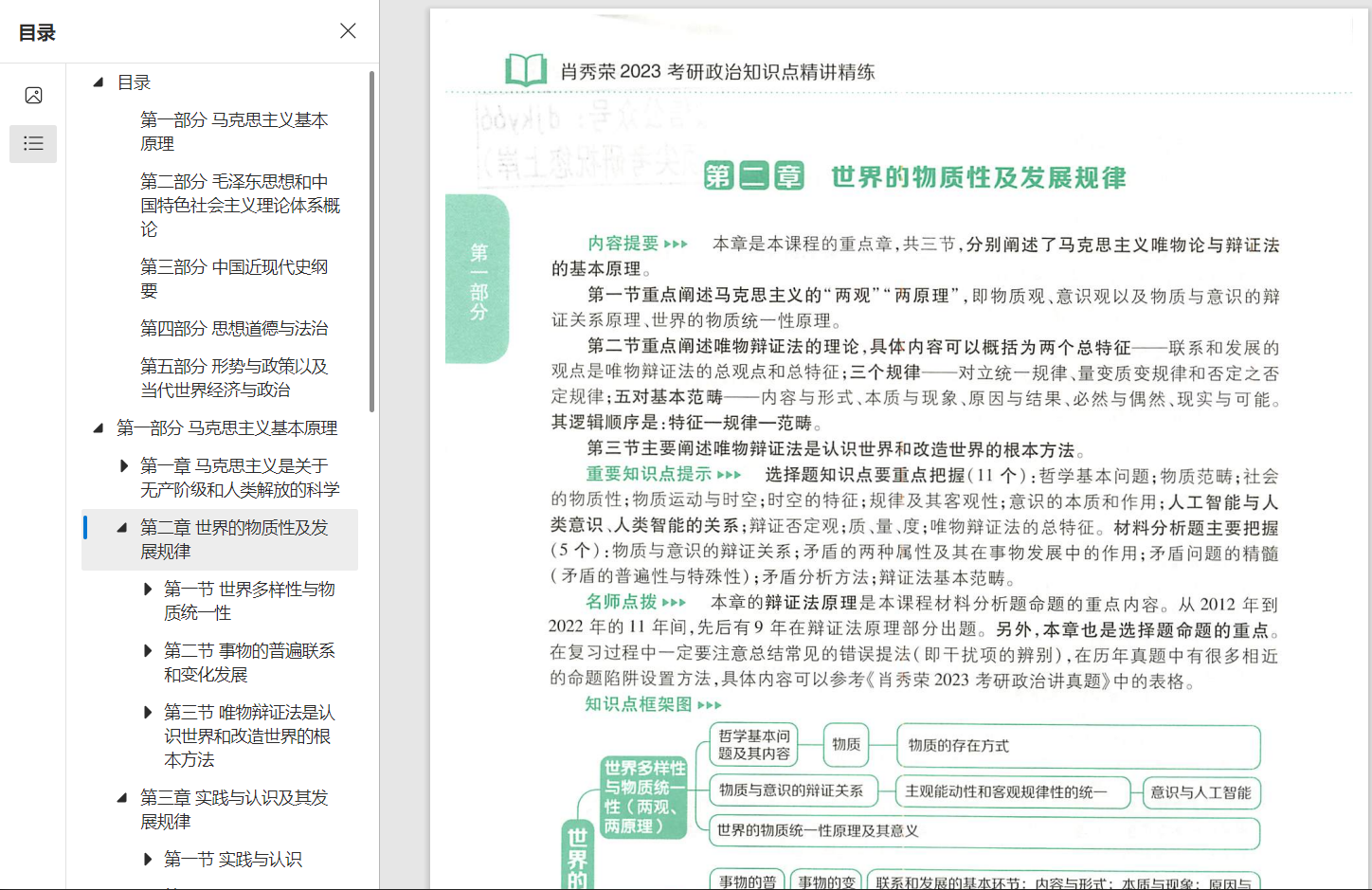Screen dimensions: 1372x890
Task: Expand 第一节 世界多样性与物质统一性
Action: (147, 589)
